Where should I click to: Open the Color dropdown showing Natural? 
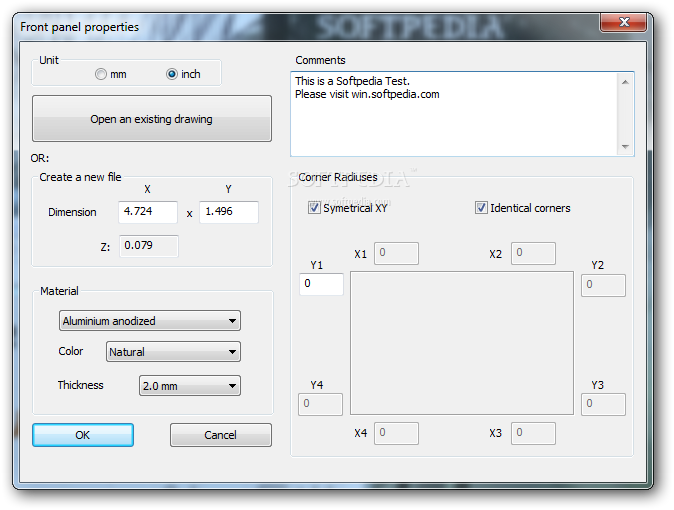173,352
